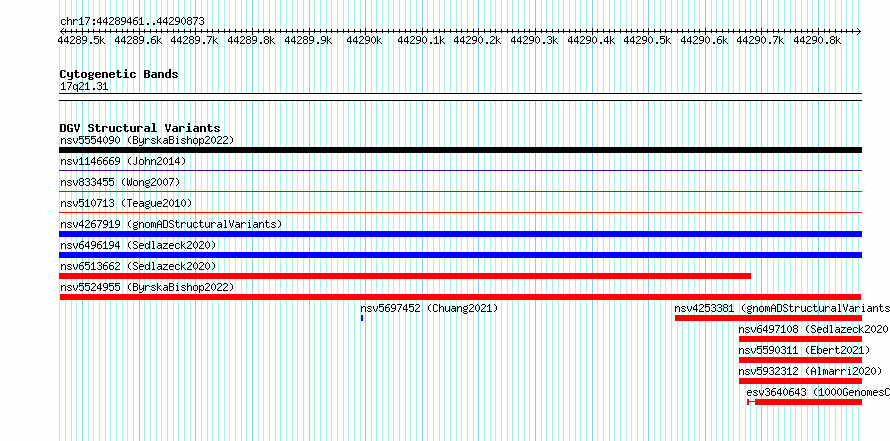This screenshot has height=441, width=890.
Task: Click the DGV Structural Variants track title
Action: pyautogui.click(x=140, y=128)
